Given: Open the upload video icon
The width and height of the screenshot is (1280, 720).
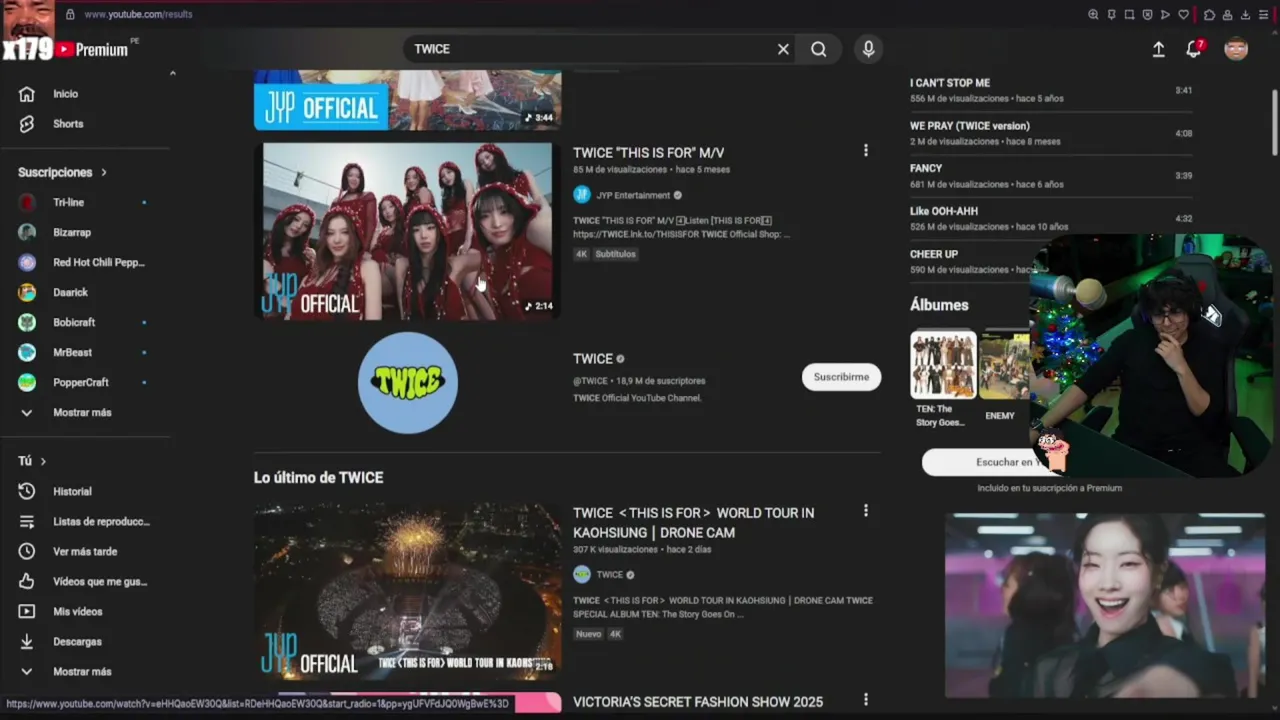Looking at the screenshot, I should click(1158, 49).
